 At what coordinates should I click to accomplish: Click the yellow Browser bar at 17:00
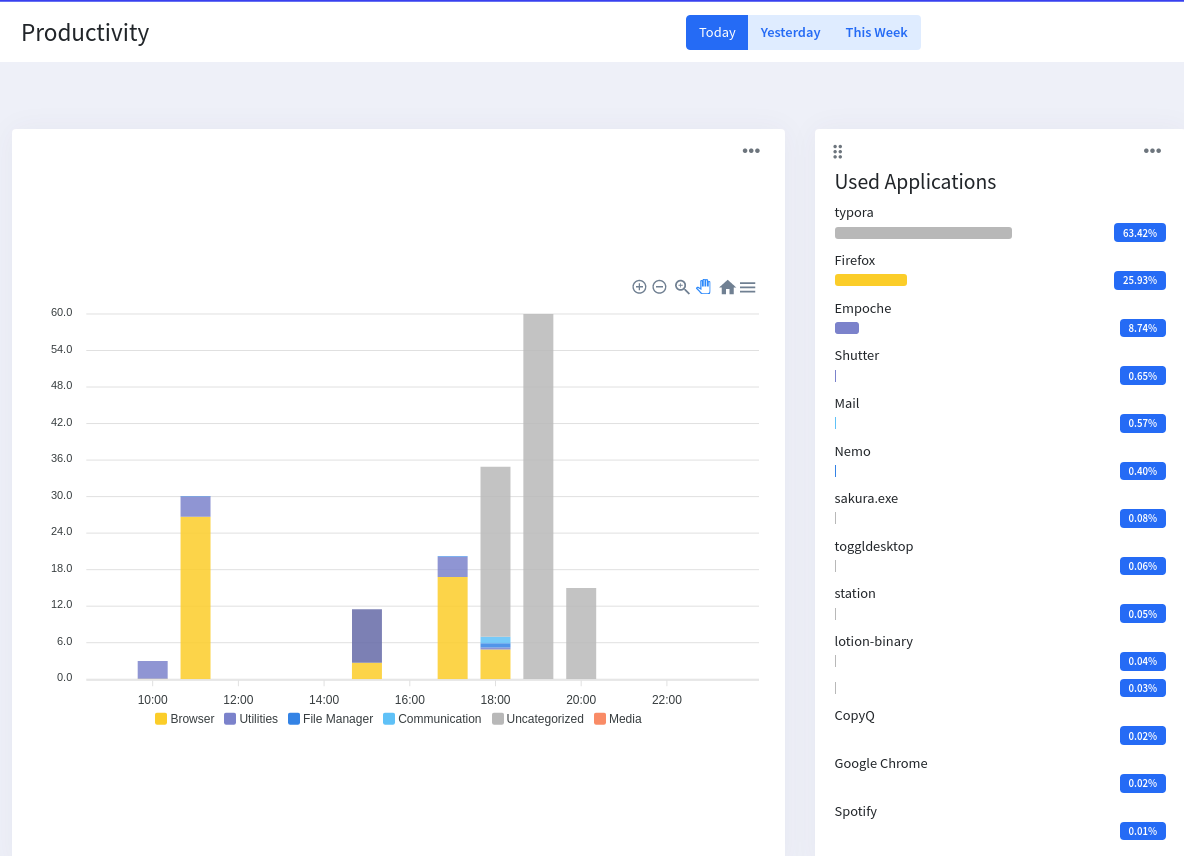(452, 628)
